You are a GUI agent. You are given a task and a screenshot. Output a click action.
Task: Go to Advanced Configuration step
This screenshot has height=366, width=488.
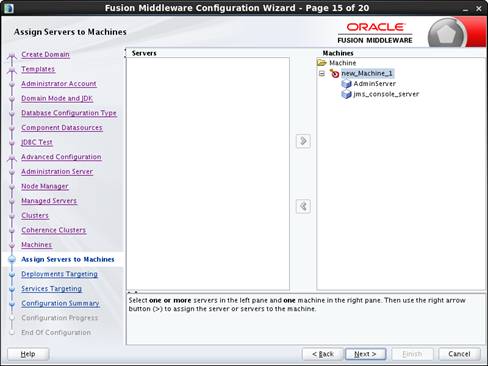coord(61,157)
